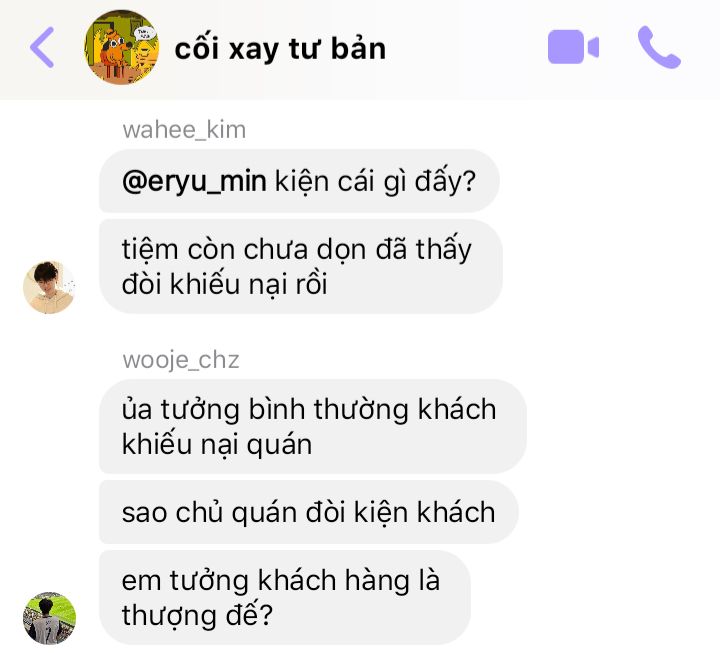The image size is (720, 653).
Task: Select message 'sao chủ quán đòi kiện khách'
Action: tap(309, 512)
